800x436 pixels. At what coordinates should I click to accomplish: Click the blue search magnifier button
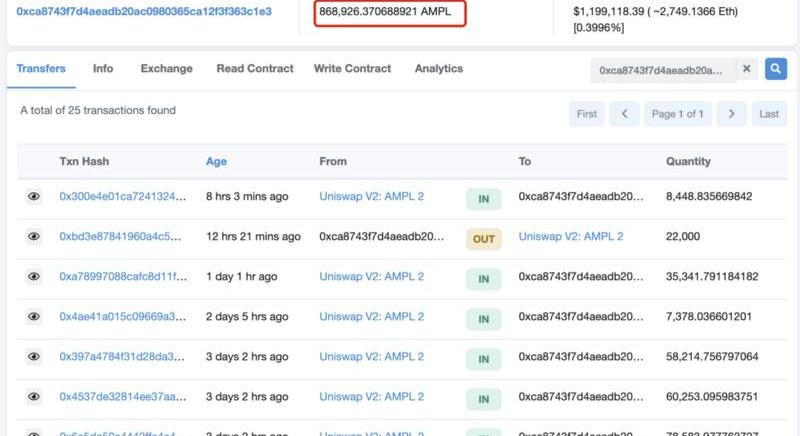(776, 69)
